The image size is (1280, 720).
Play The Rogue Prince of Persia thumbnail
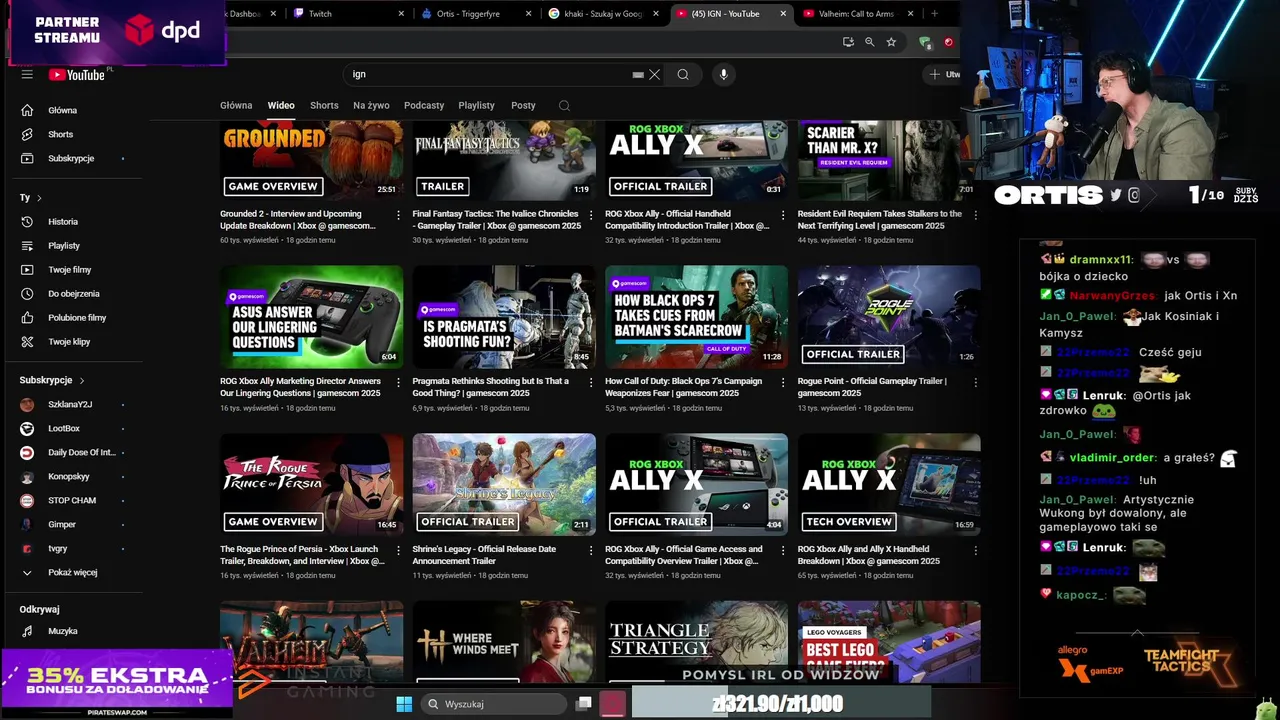(x=312, y=485)
